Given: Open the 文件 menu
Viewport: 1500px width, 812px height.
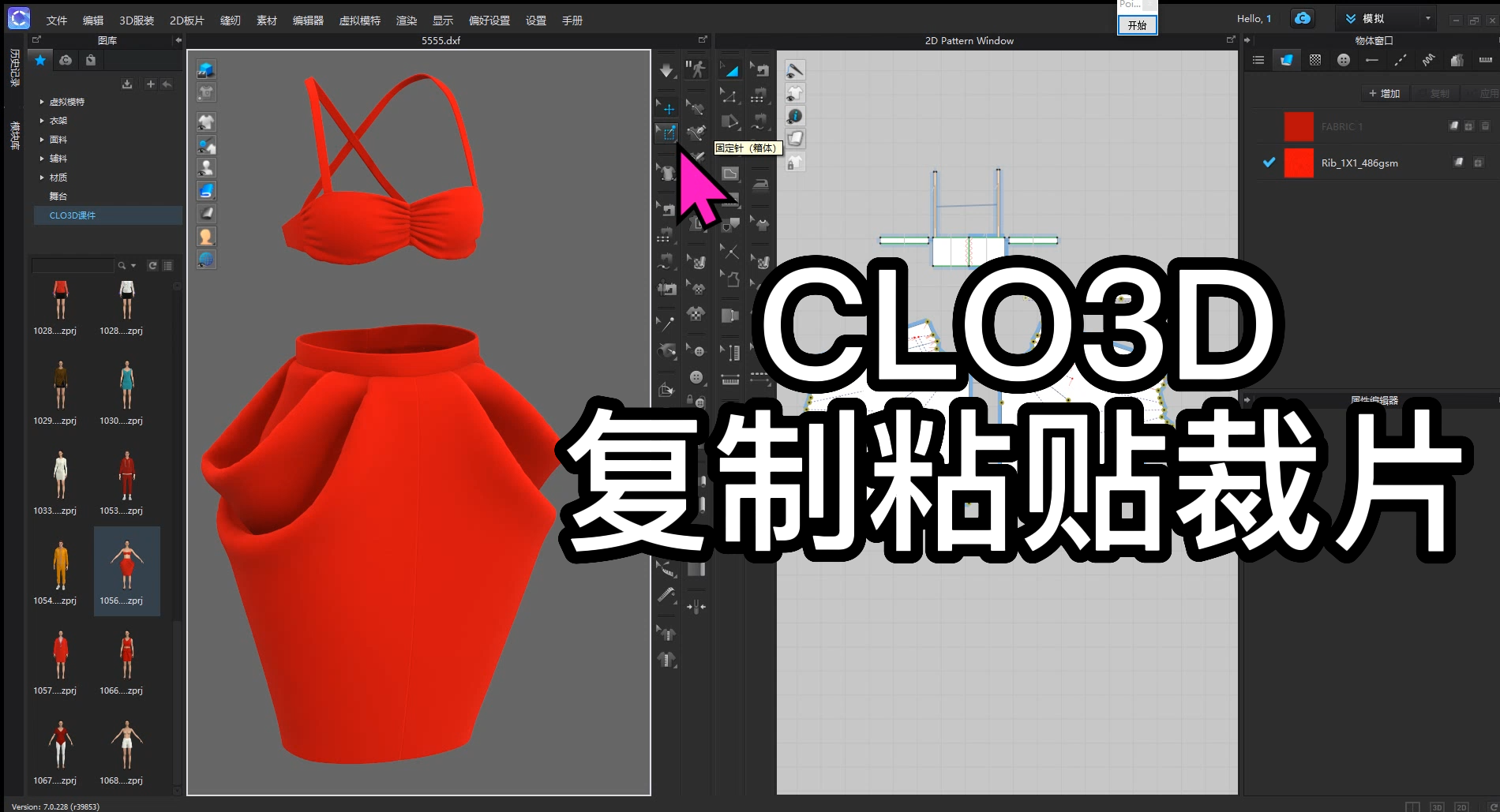Looking at the screenshot, I should (x=57, y=21).
